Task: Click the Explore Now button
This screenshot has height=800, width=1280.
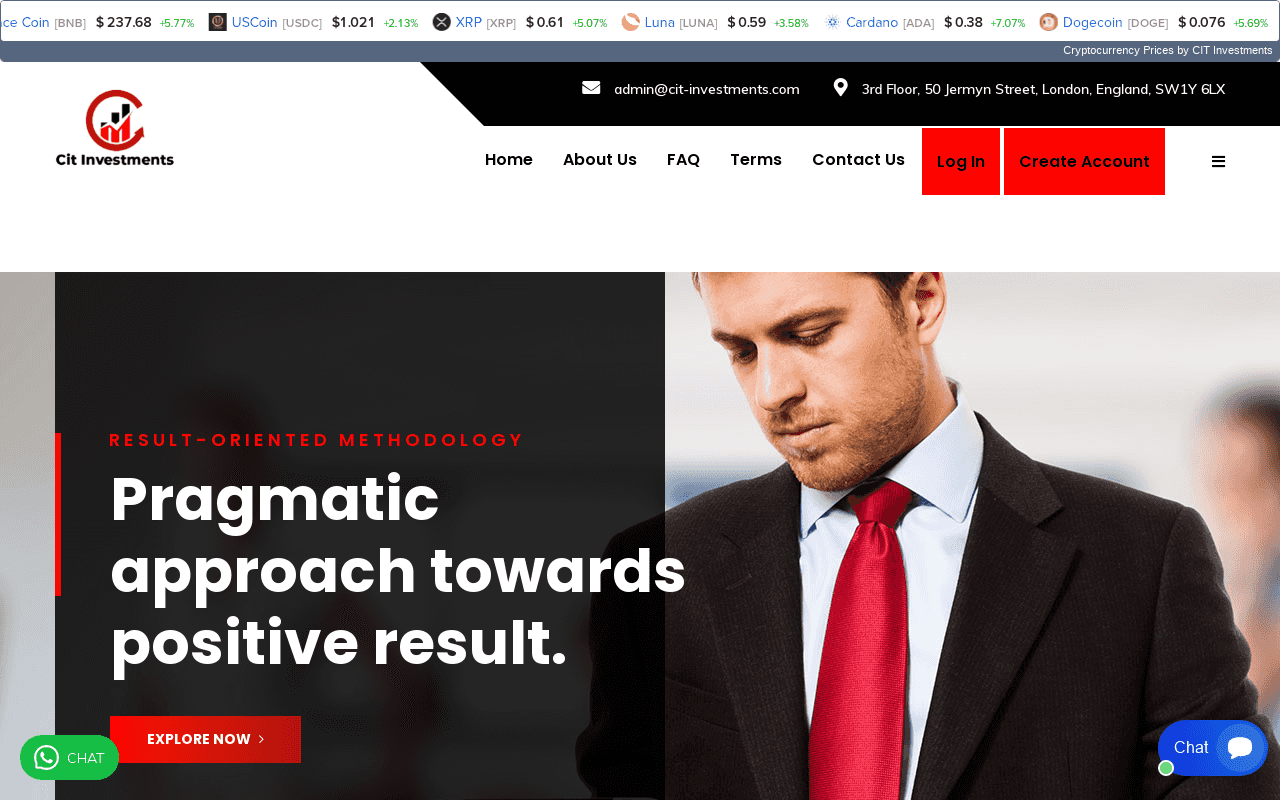Action: [x=205, y=739]
